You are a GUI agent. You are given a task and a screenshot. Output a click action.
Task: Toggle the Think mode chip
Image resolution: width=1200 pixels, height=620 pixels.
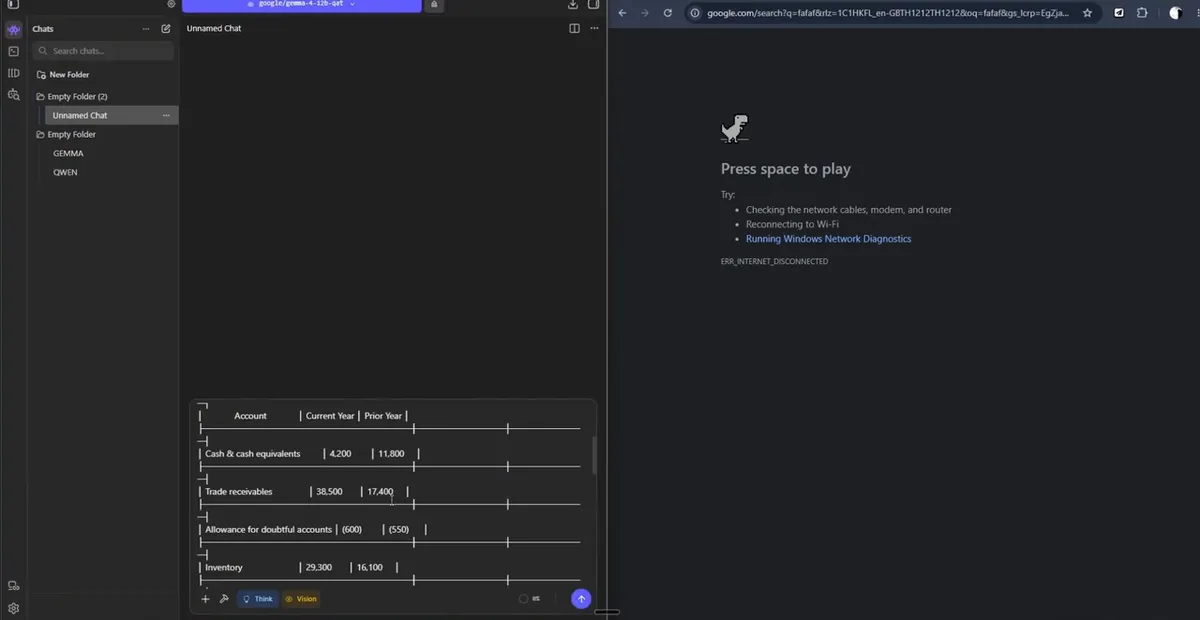click(x=258, y=599)
